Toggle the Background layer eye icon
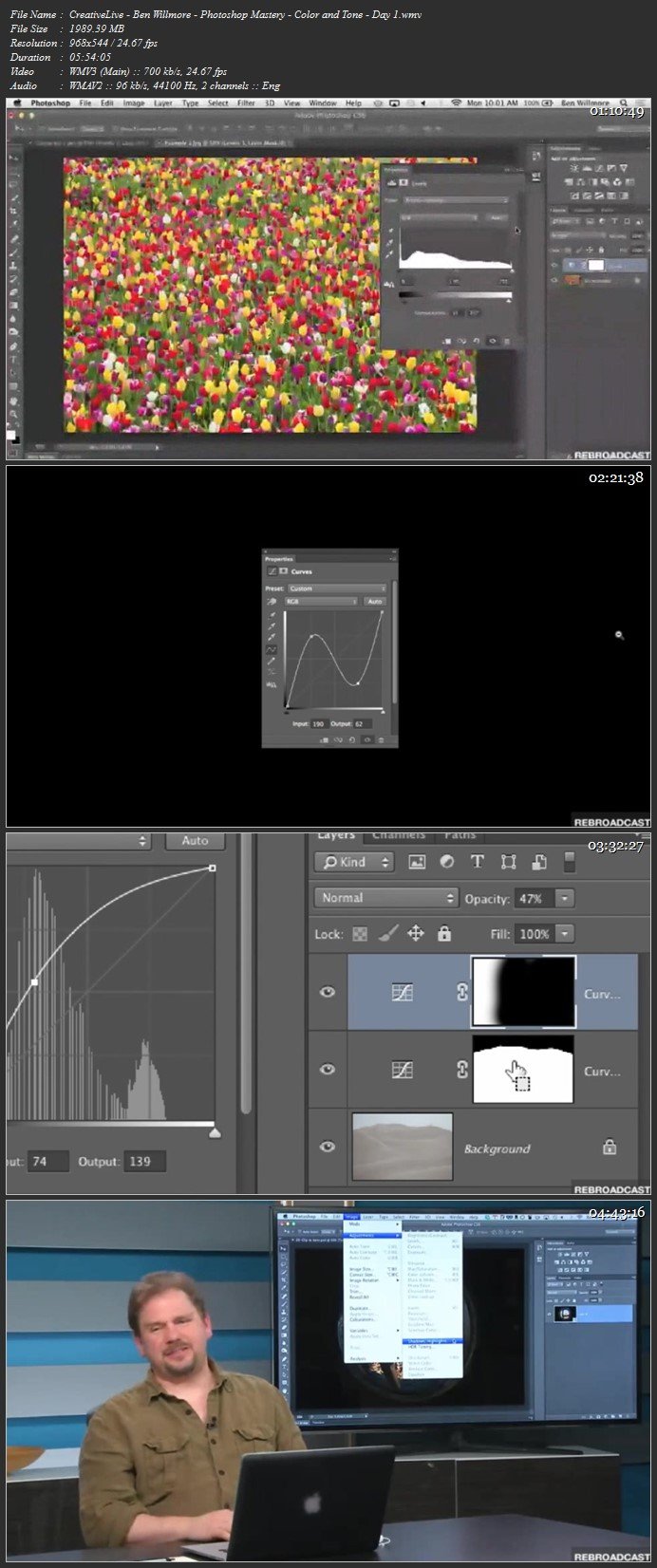 (x=328, y=1147)
